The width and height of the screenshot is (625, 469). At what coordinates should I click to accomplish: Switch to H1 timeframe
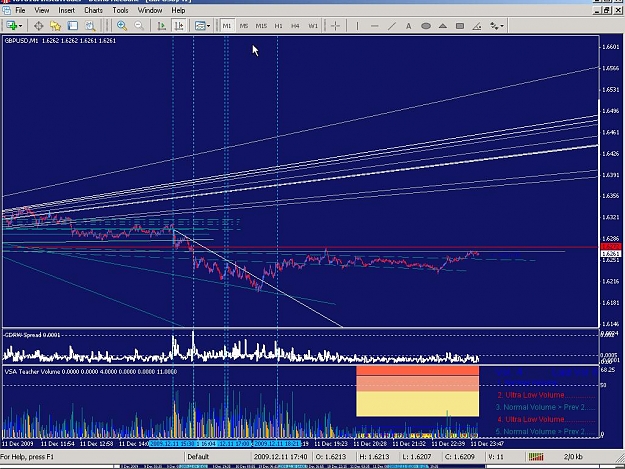[x=278, y=26]
